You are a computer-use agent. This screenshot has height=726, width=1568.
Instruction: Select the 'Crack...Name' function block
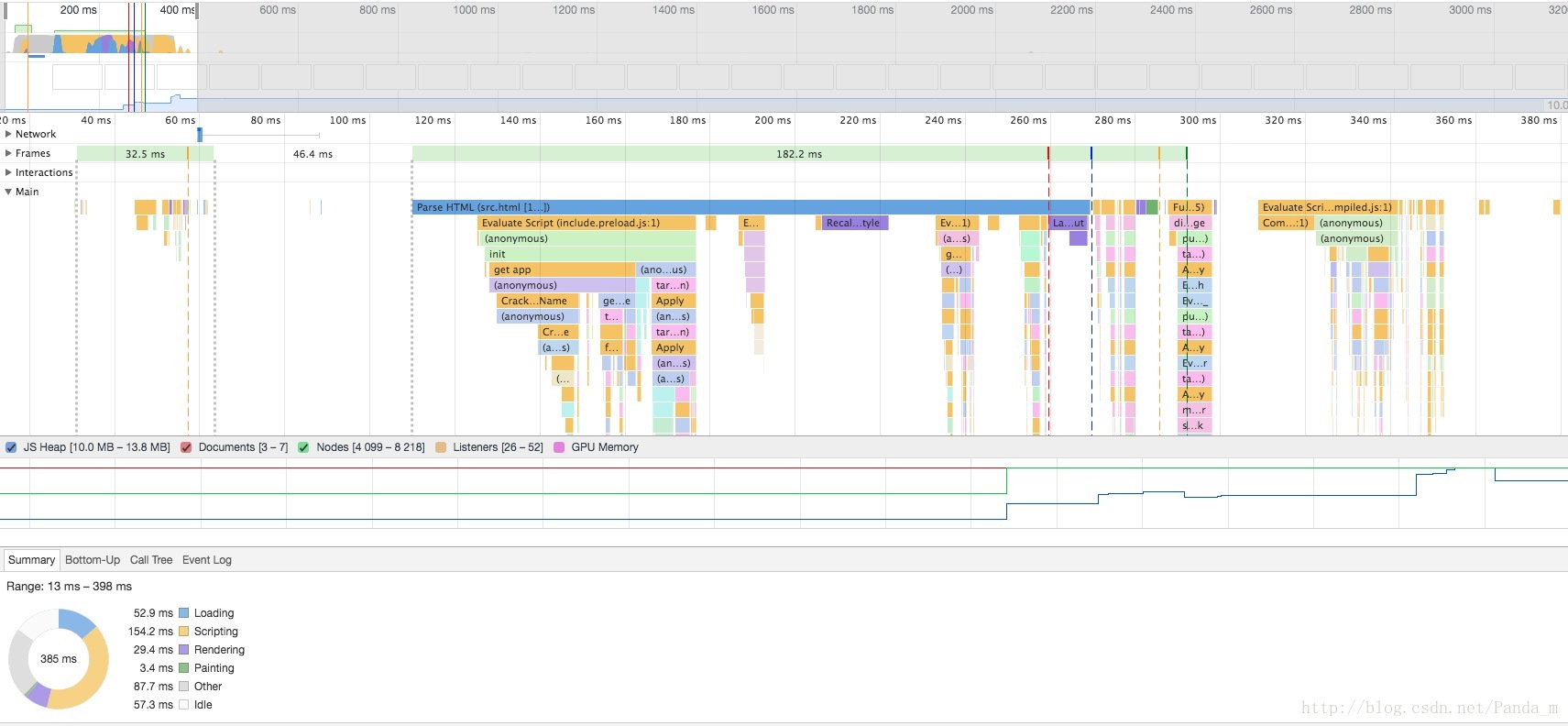click(x=537, y=301)
